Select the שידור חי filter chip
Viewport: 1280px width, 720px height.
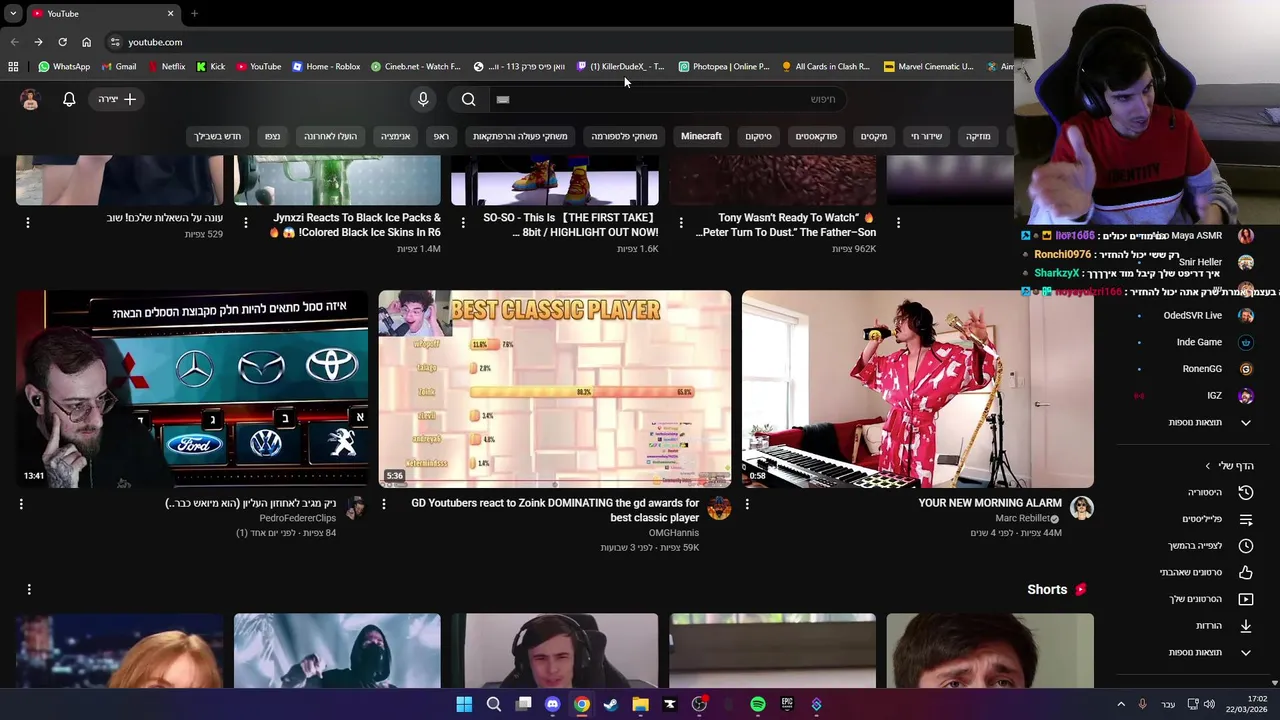(926, 136)
